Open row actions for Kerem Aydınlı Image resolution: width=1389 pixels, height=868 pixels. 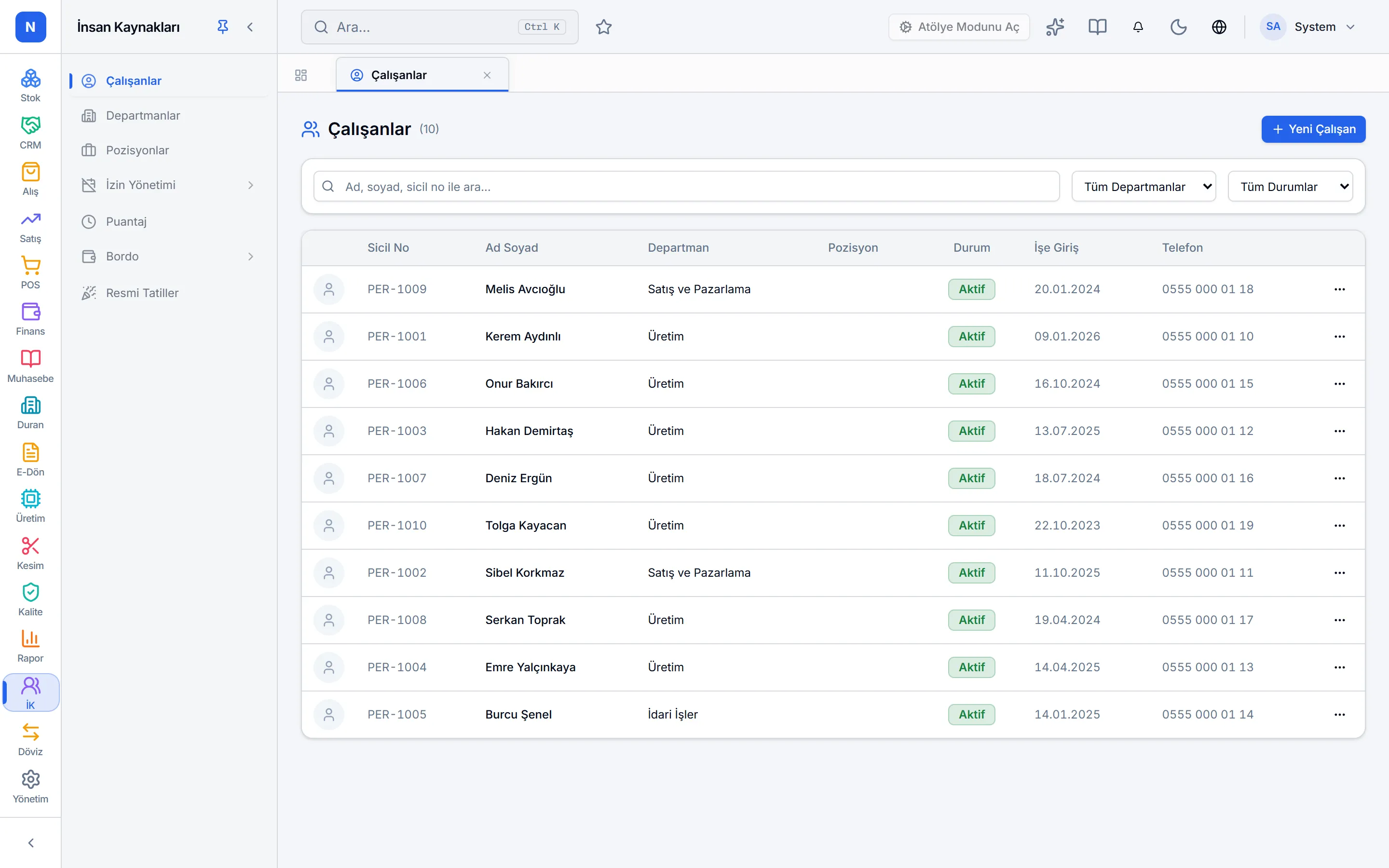tap(1339, 337)
